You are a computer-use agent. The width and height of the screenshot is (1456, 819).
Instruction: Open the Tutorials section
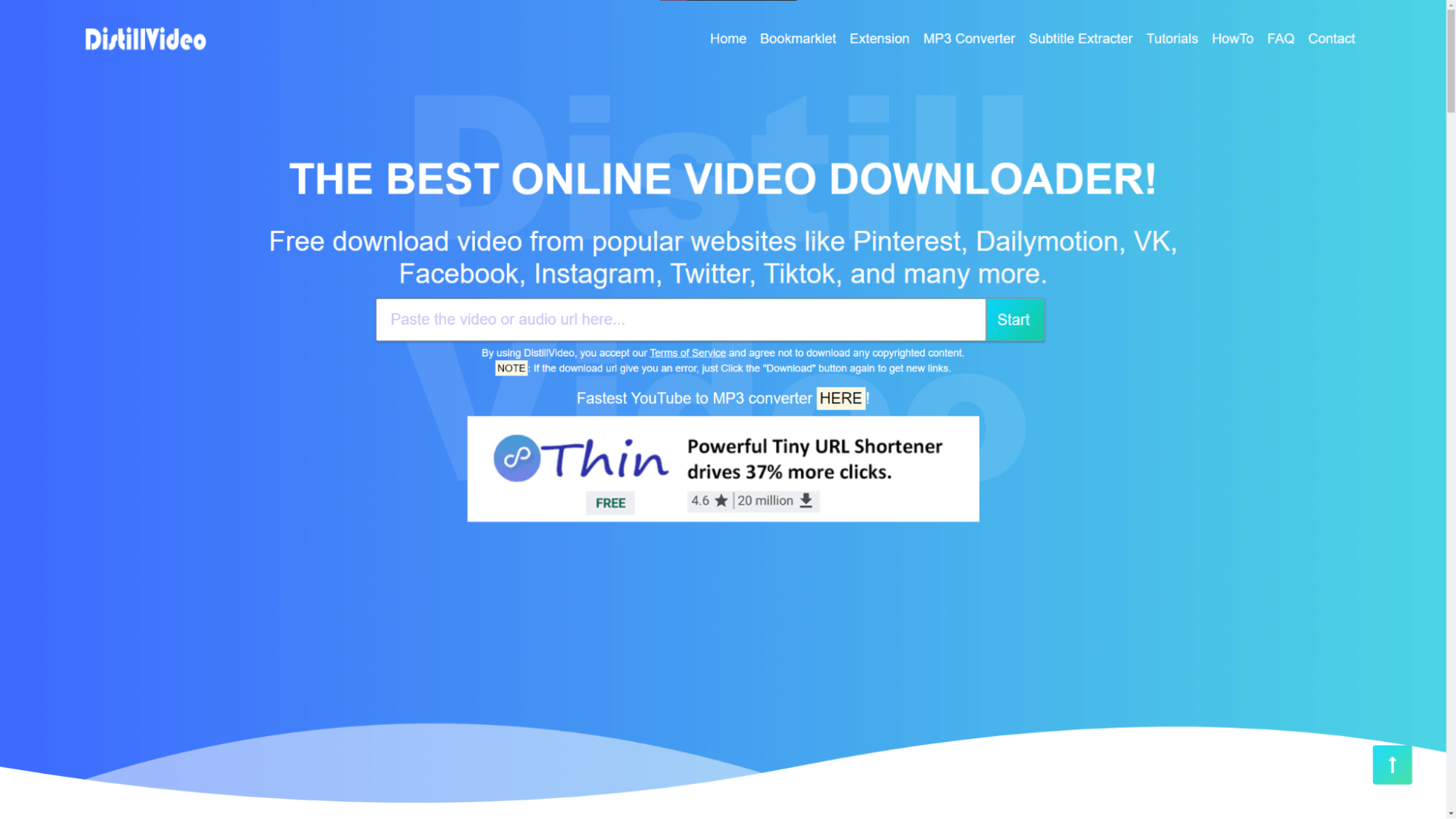tap(1171, 38)
